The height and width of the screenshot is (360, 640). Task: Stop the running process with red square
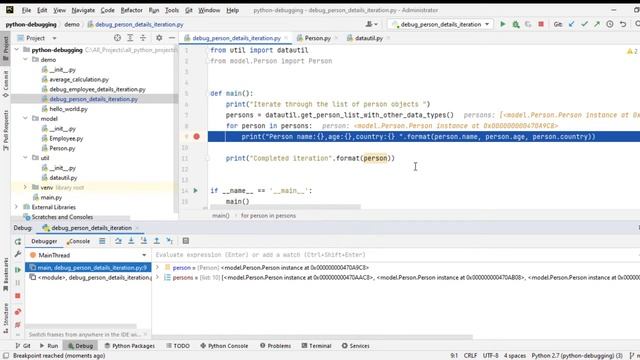(541, 24)
